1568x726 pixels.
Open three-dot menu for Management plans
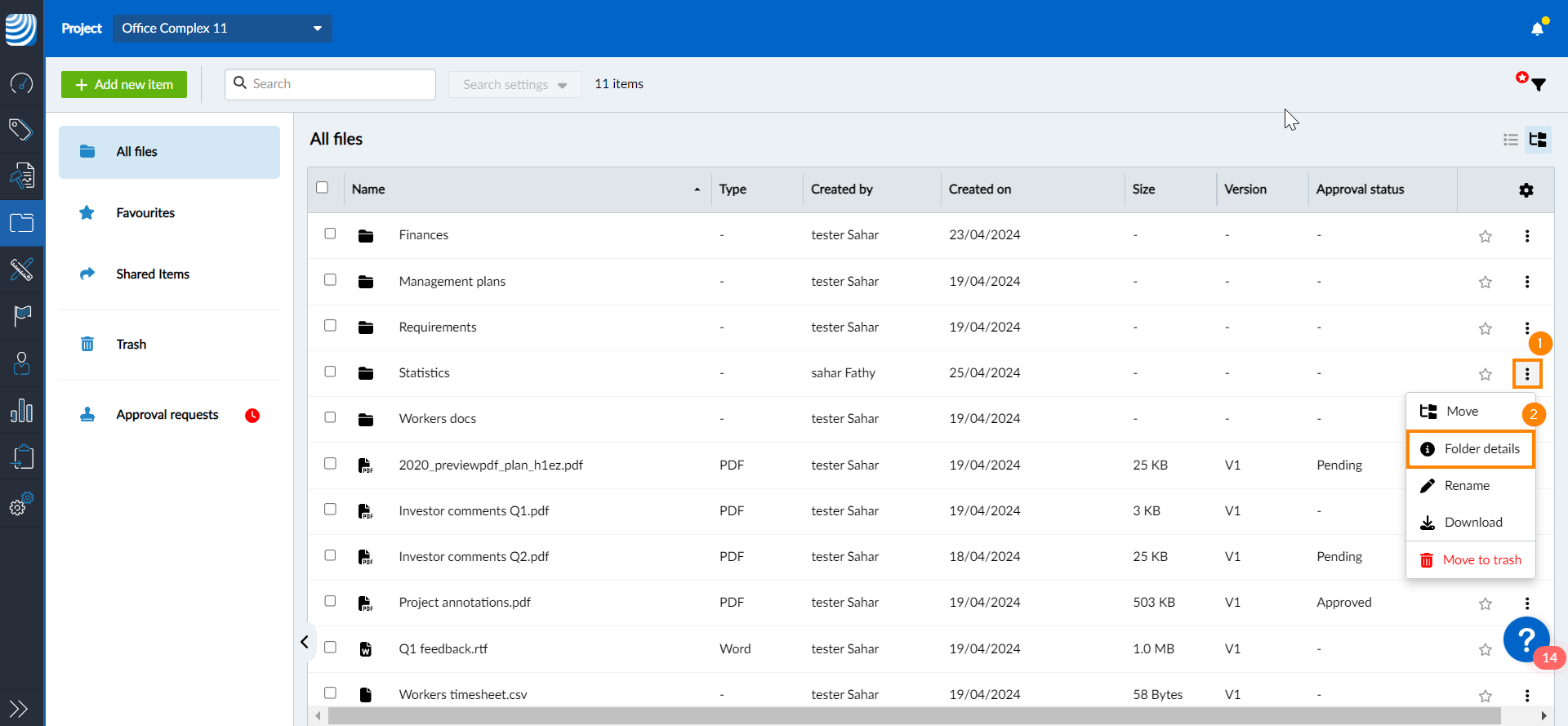click(x=1526, y=282)
